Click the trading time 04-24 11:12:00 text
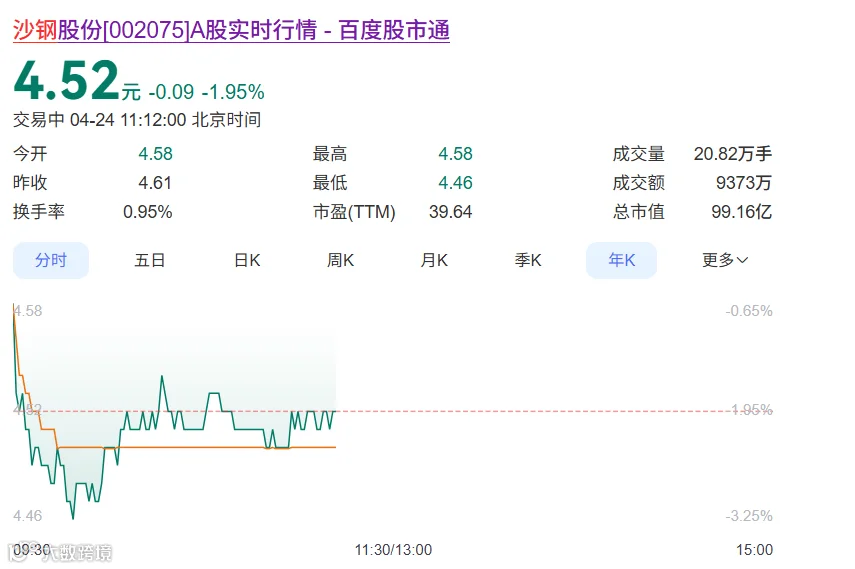Viewport: 855px width, 569px height. 128,119
